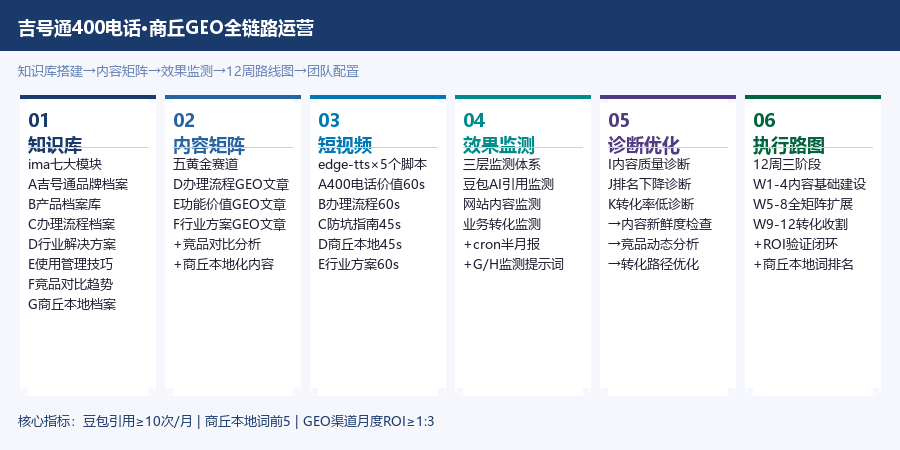The image size is (900, 450).
Task: Select →内容新鲜度检查
Action: click(660, 224)
